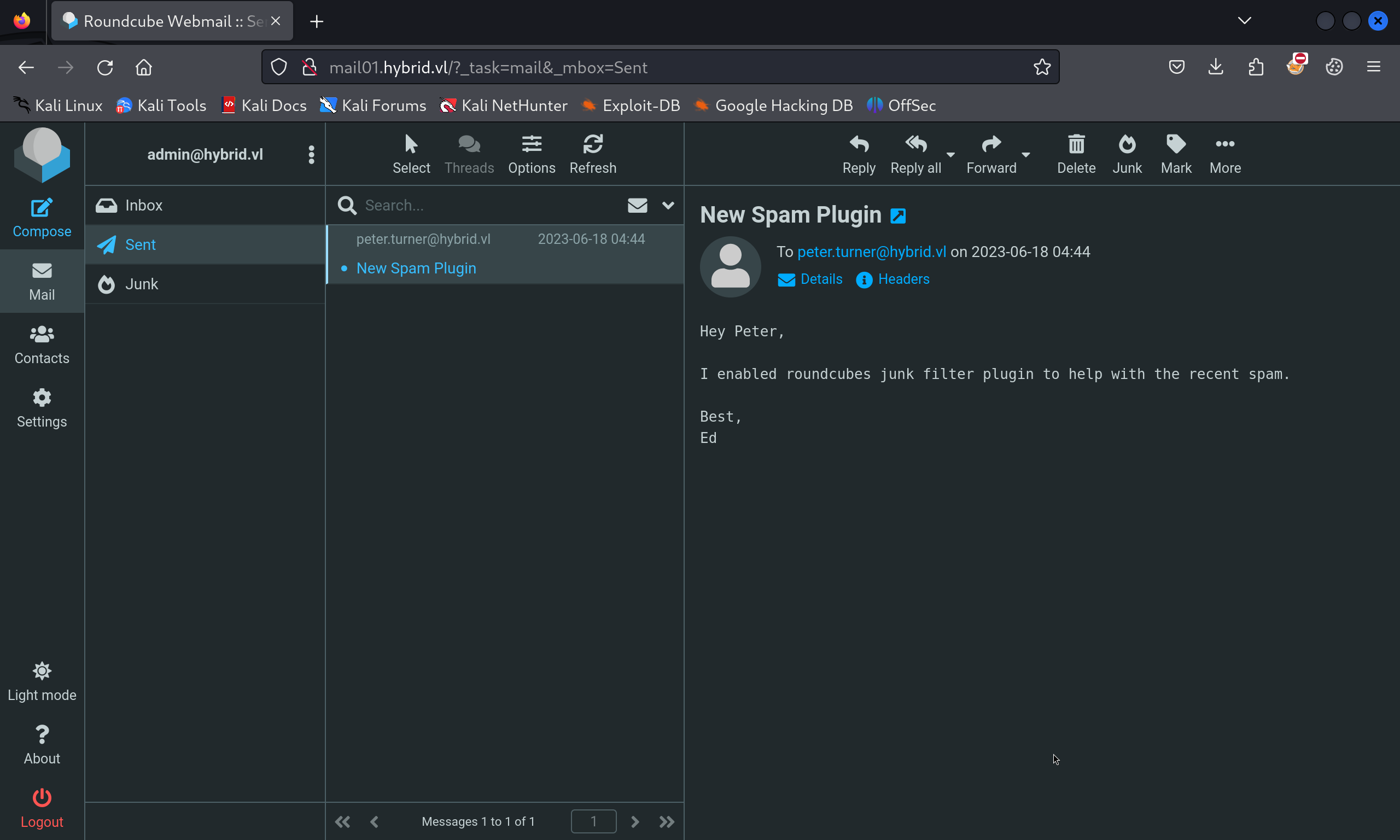Open message in new window icon
Image resolution: width=1400 pixels, height=840 pixels.
click(x=898, y=216)
